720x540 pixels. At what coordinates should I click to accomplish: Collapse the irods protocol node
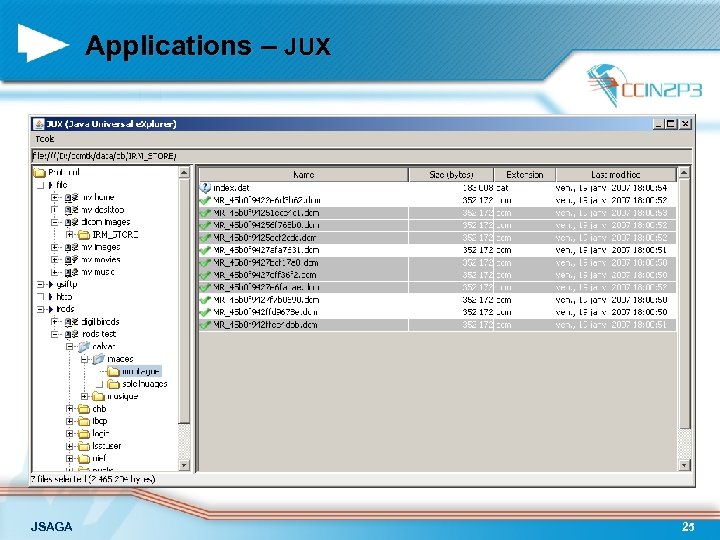point(40,309)
